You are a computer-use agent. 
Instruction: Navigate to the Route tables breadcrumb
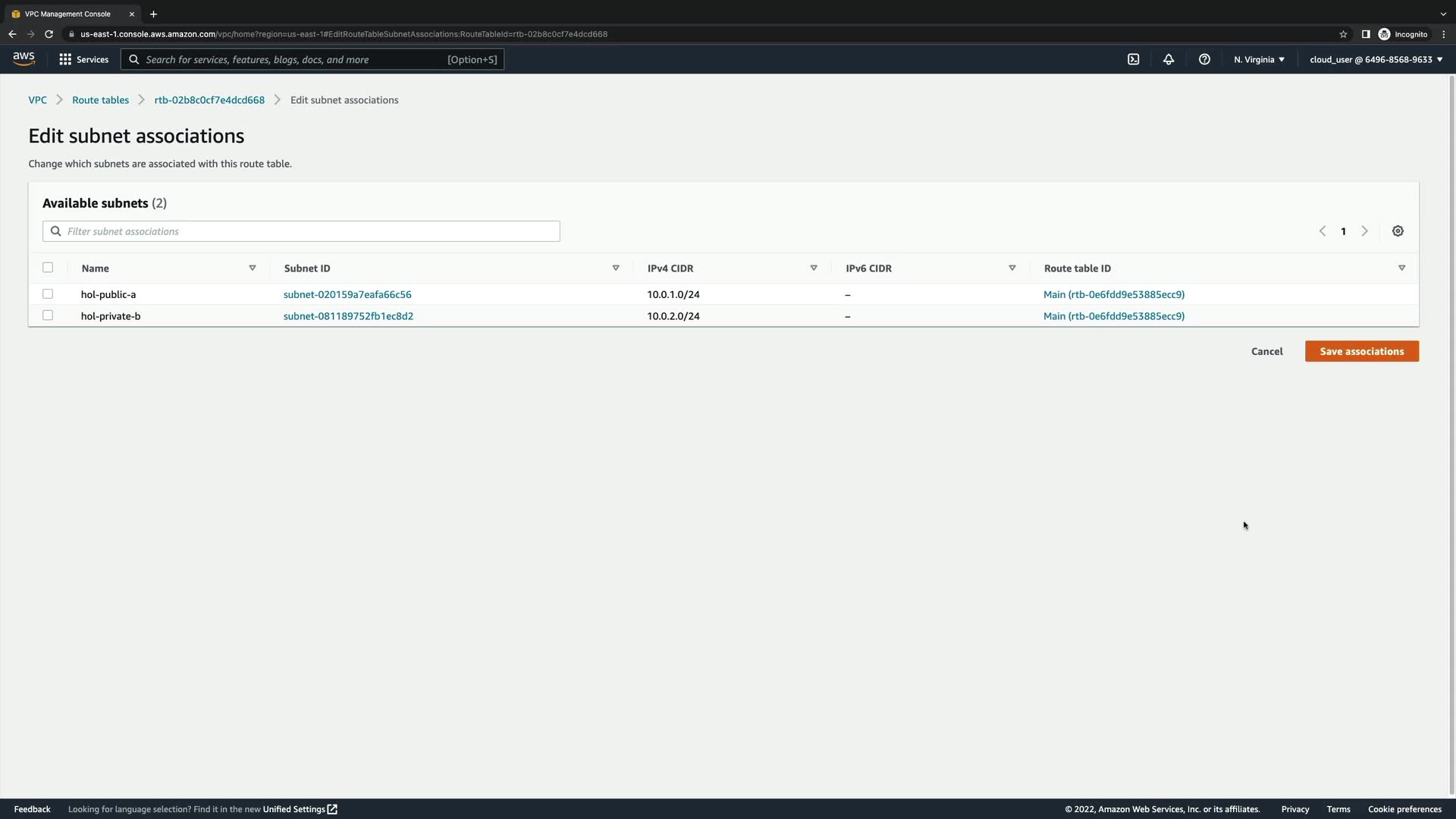coord(100,100)
